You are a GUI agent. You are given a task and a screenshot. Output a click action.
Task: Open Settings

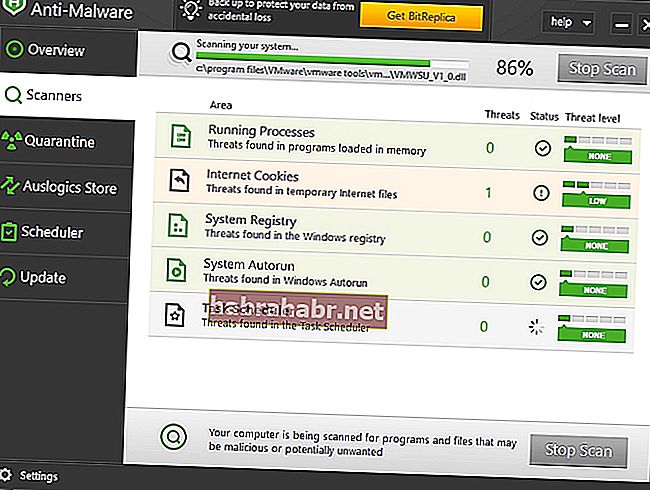tap(39, 476)
